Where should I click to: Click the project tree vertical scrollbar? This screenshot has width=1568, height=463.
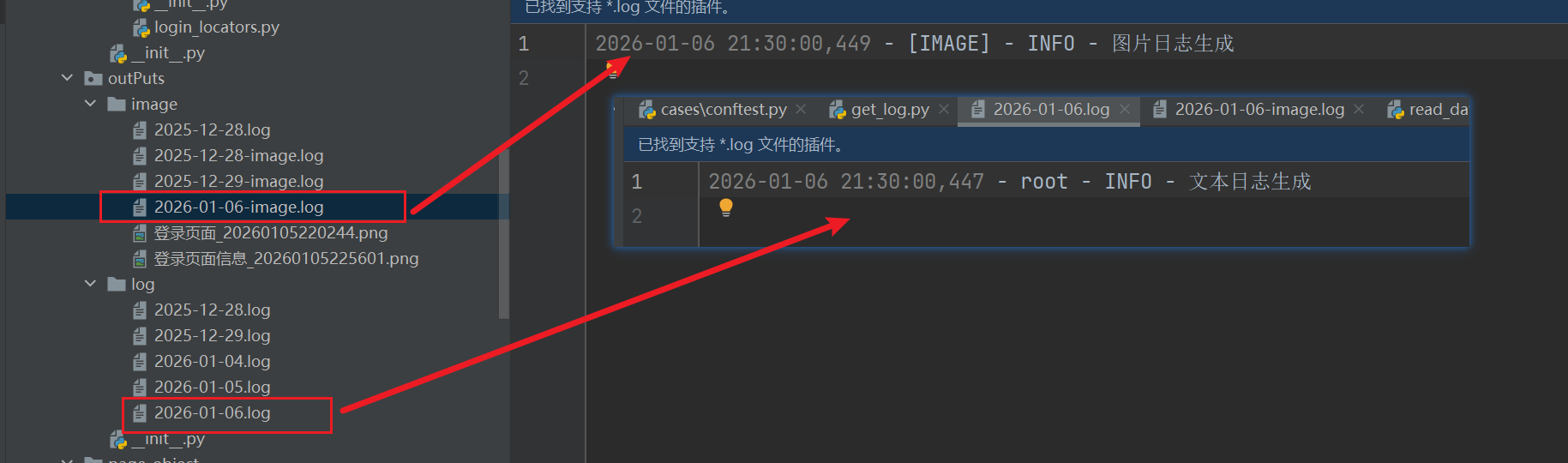504,231
